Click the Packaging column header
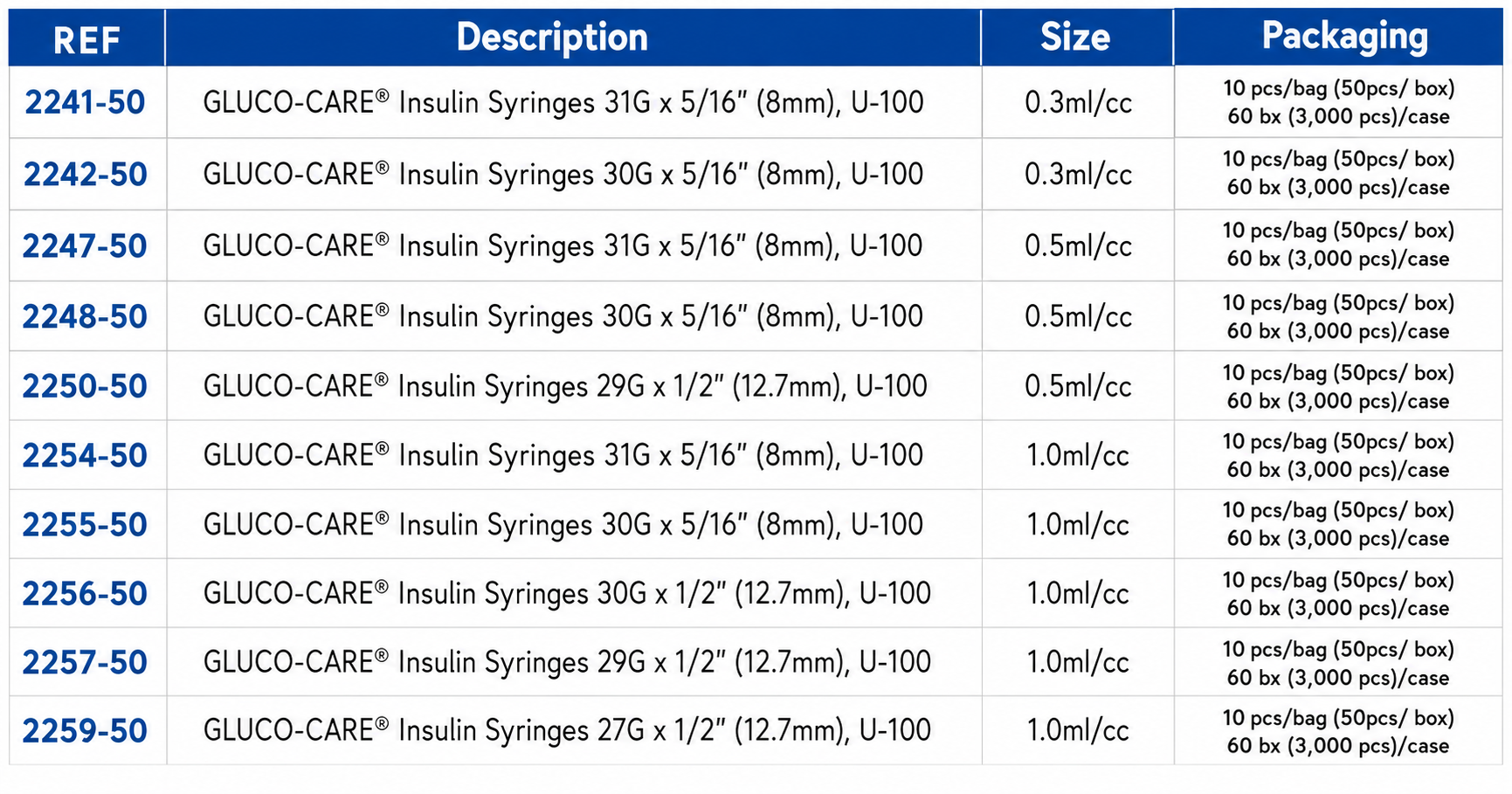Screen dimensions: 1512x794 point(1344,37)
